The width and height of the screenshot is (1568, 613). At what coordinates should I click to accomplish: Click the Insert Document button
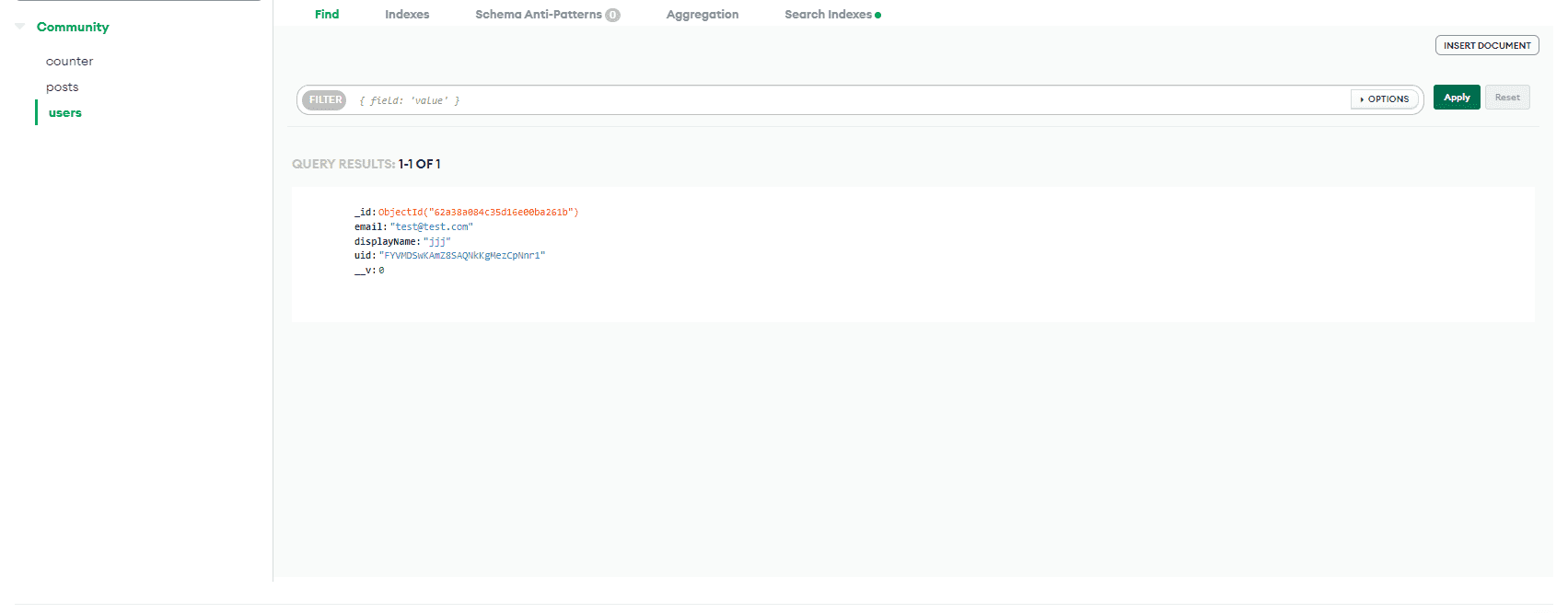coord(1487,45)
